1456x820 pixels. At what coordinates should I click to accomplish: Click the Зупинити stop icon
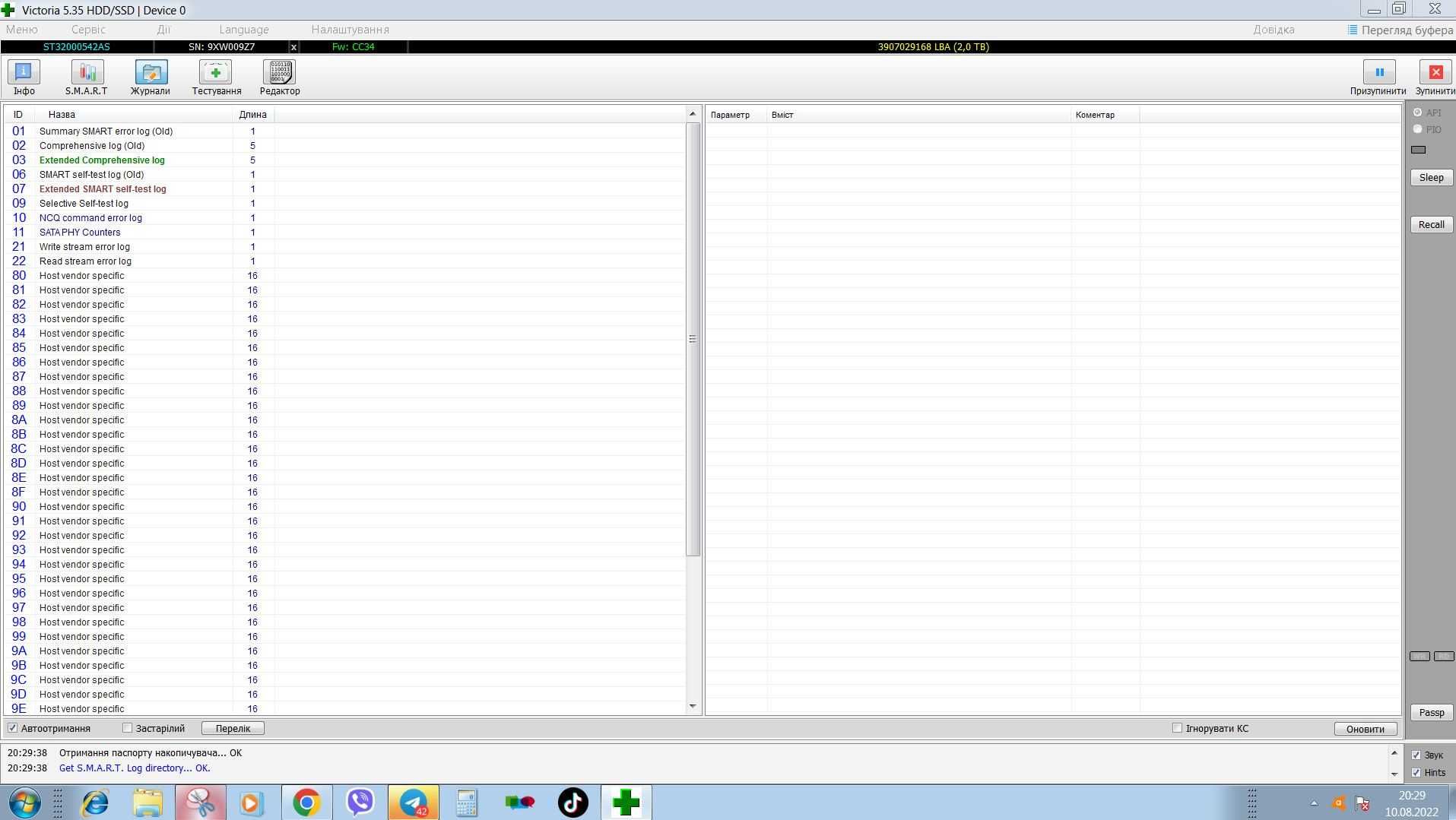point(1435,78)
